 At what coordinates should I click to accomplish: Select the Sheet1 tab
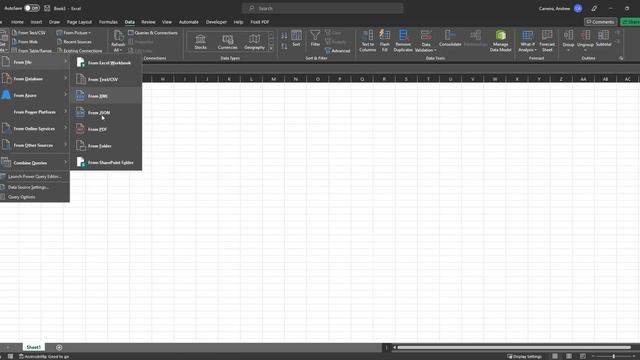coord(33,347)
